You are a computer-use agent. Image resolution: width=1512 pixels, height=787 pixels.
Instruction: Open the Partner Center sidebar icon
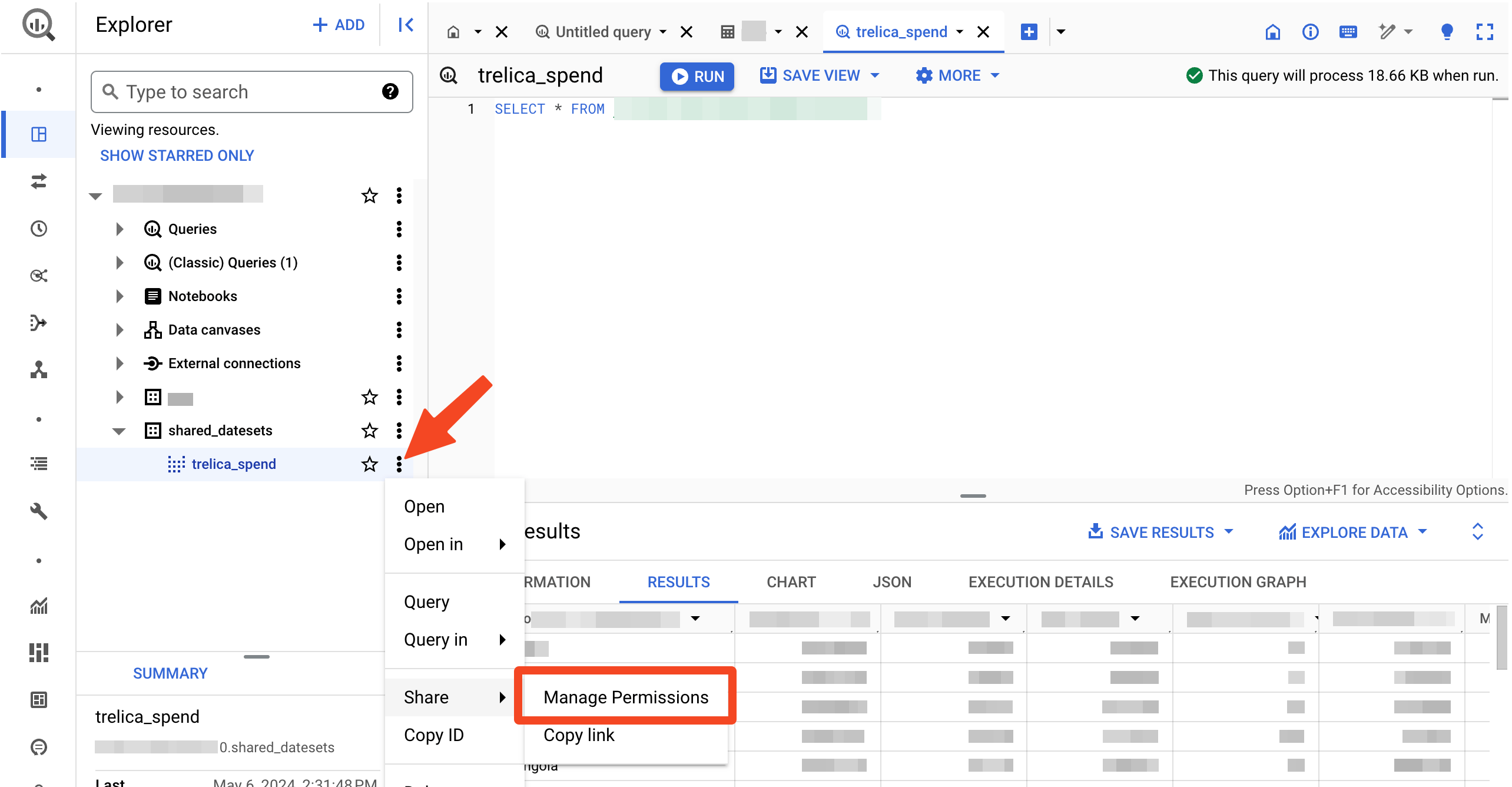[x=39, y=370]
